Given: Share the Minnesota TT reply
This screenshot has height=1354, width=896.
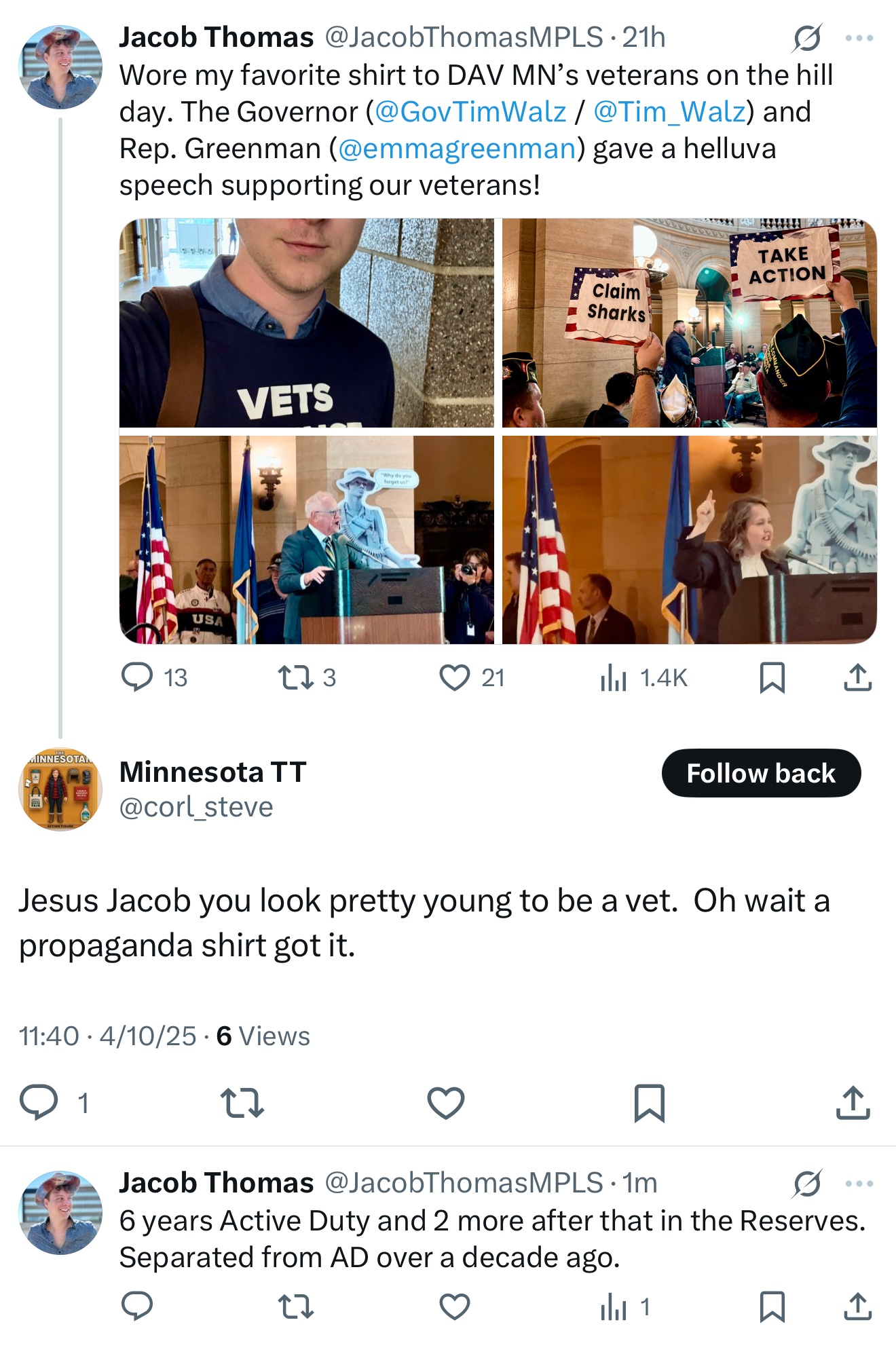Looking at the screenshot, I should (853, 1103).
